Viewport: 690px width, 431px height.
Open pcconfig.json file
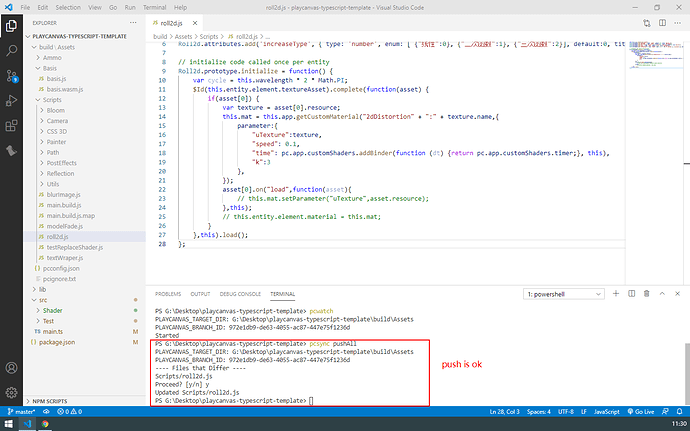tap(61, 269)
